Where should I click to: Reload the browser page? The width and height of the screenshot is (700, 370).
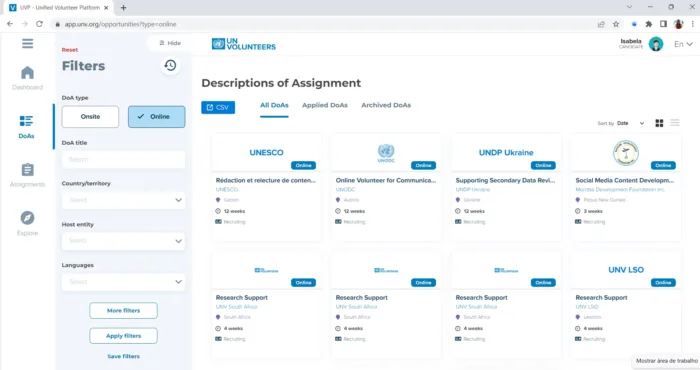click(39, 24)
